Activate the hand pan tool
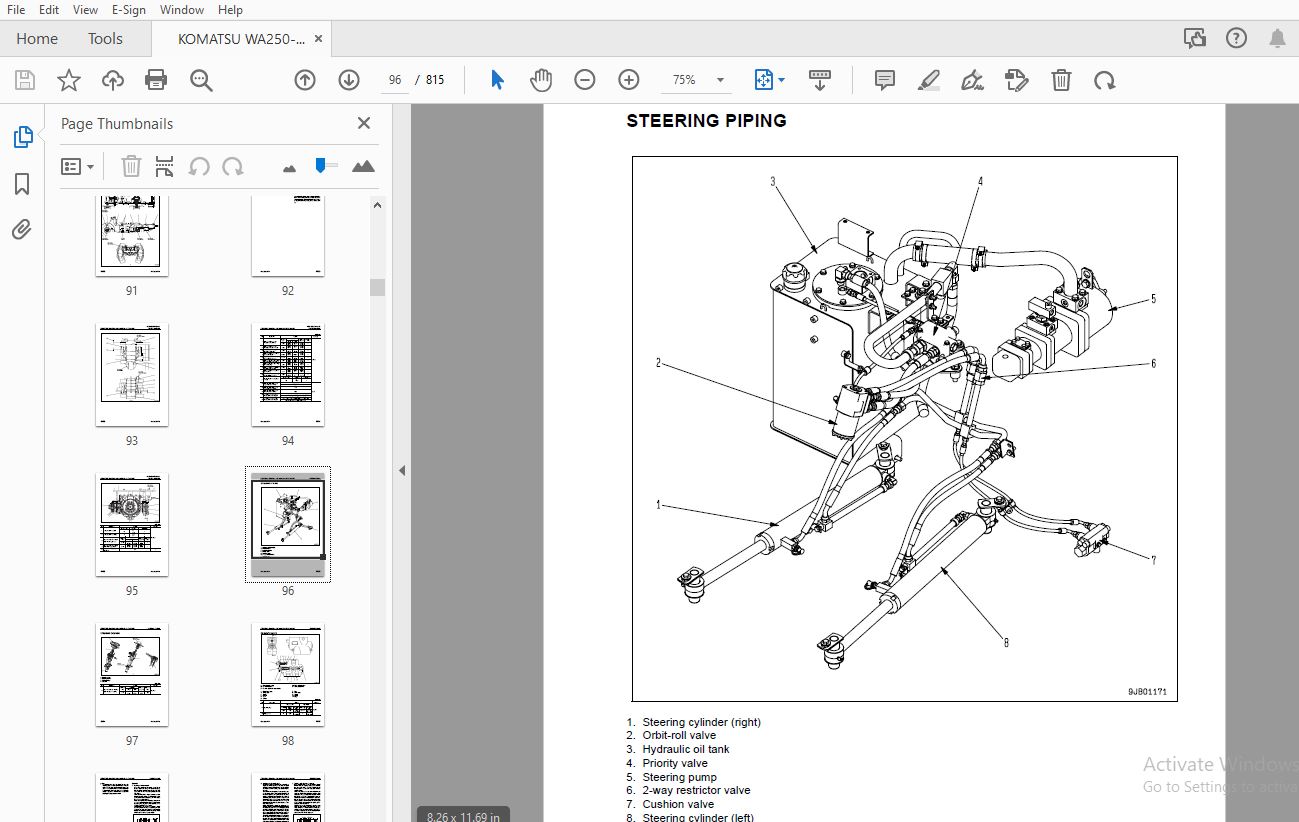 [541, 80]
